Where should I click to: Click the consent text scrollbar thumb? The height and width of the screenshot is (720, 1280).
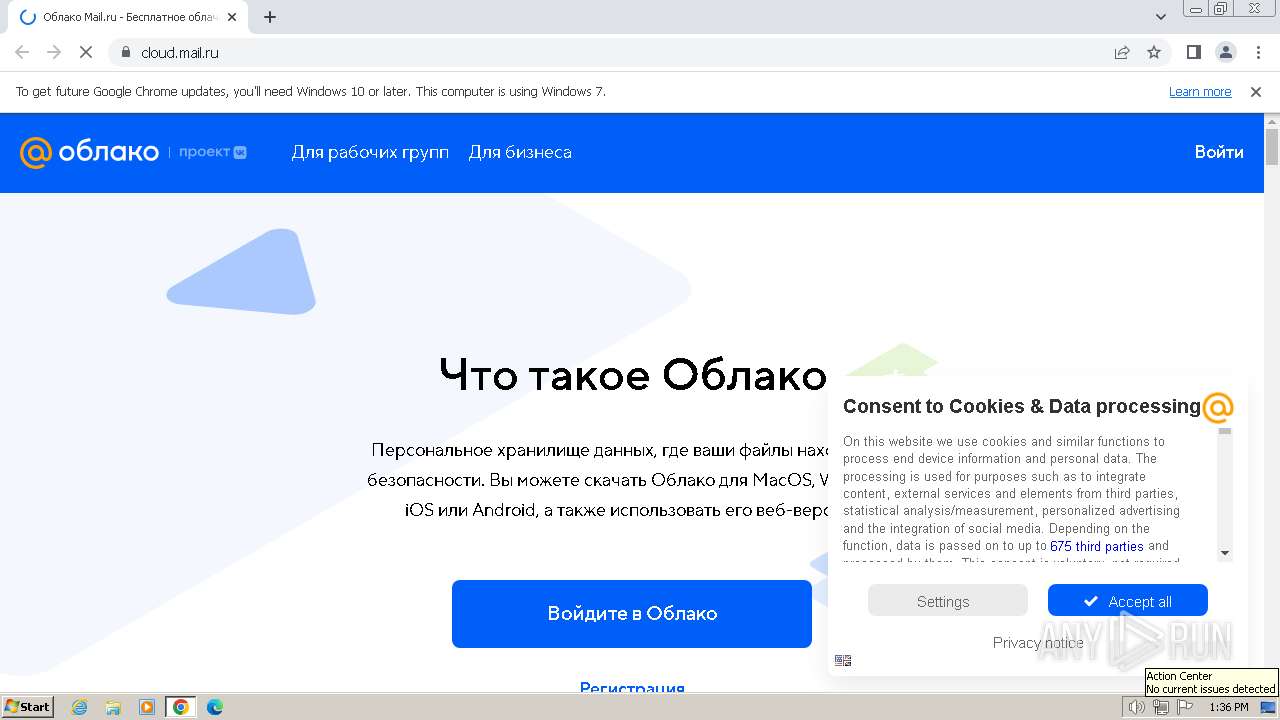(1225, 432)
